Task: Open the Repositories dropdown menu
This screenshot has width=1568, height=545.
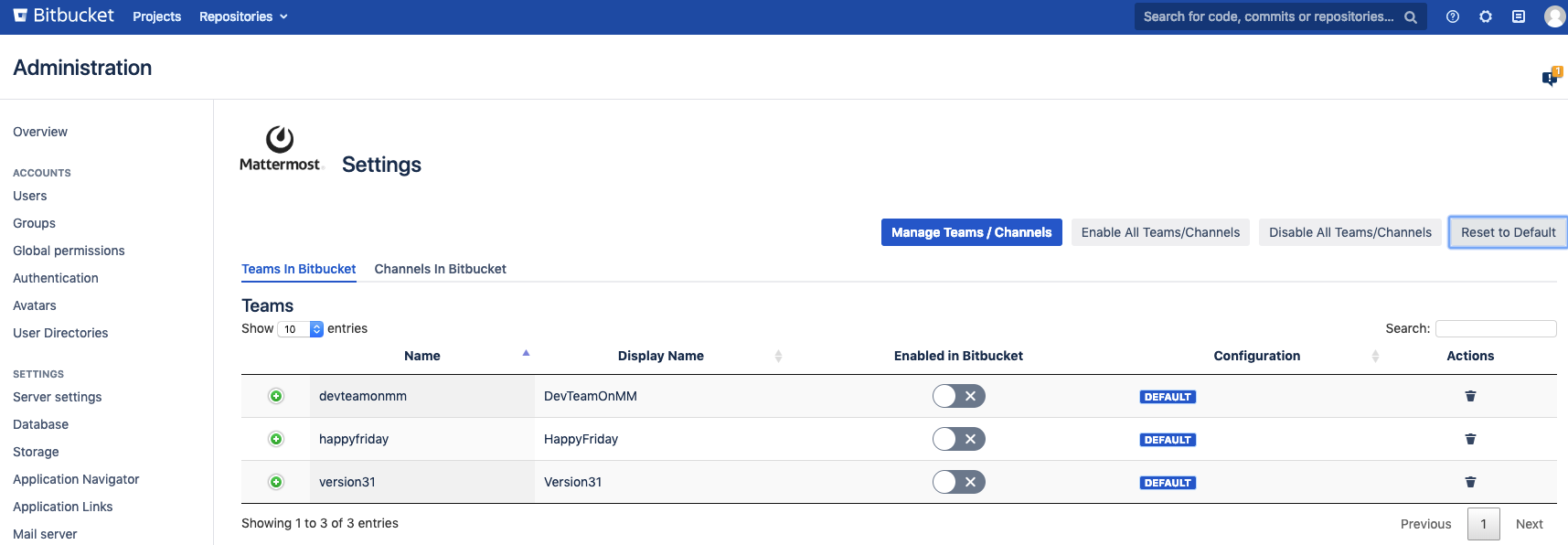Action: click(243, 16)
